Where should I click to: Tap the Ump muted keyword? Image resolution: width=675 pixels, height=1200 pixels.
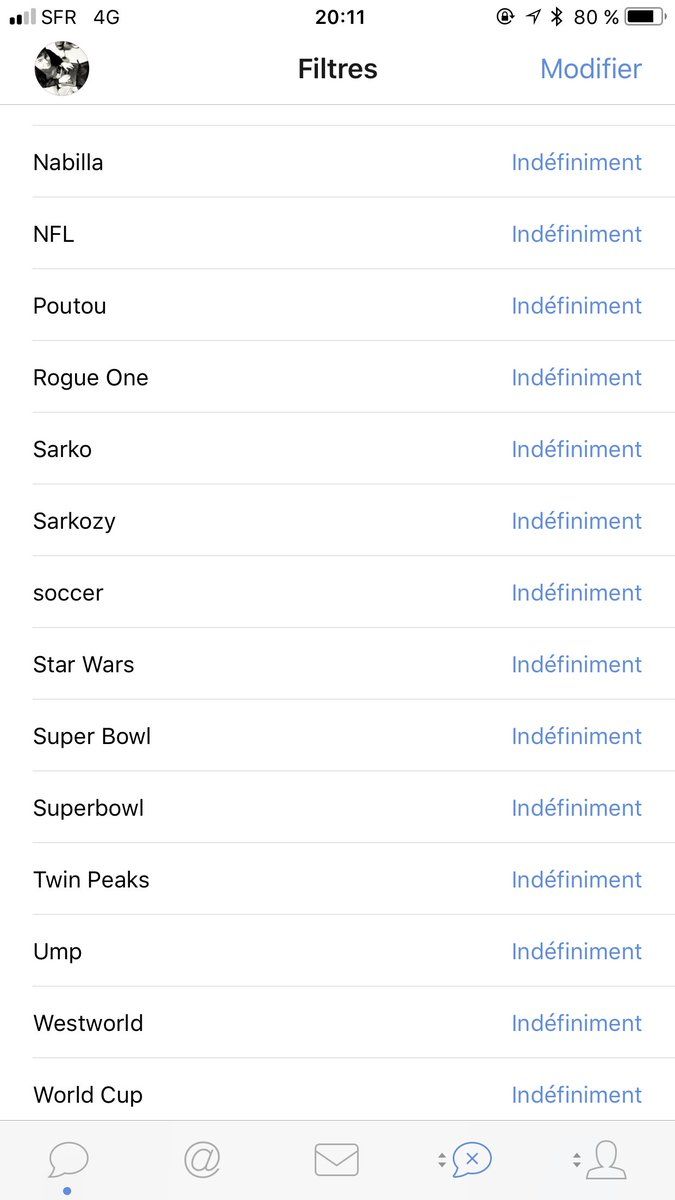57,952
